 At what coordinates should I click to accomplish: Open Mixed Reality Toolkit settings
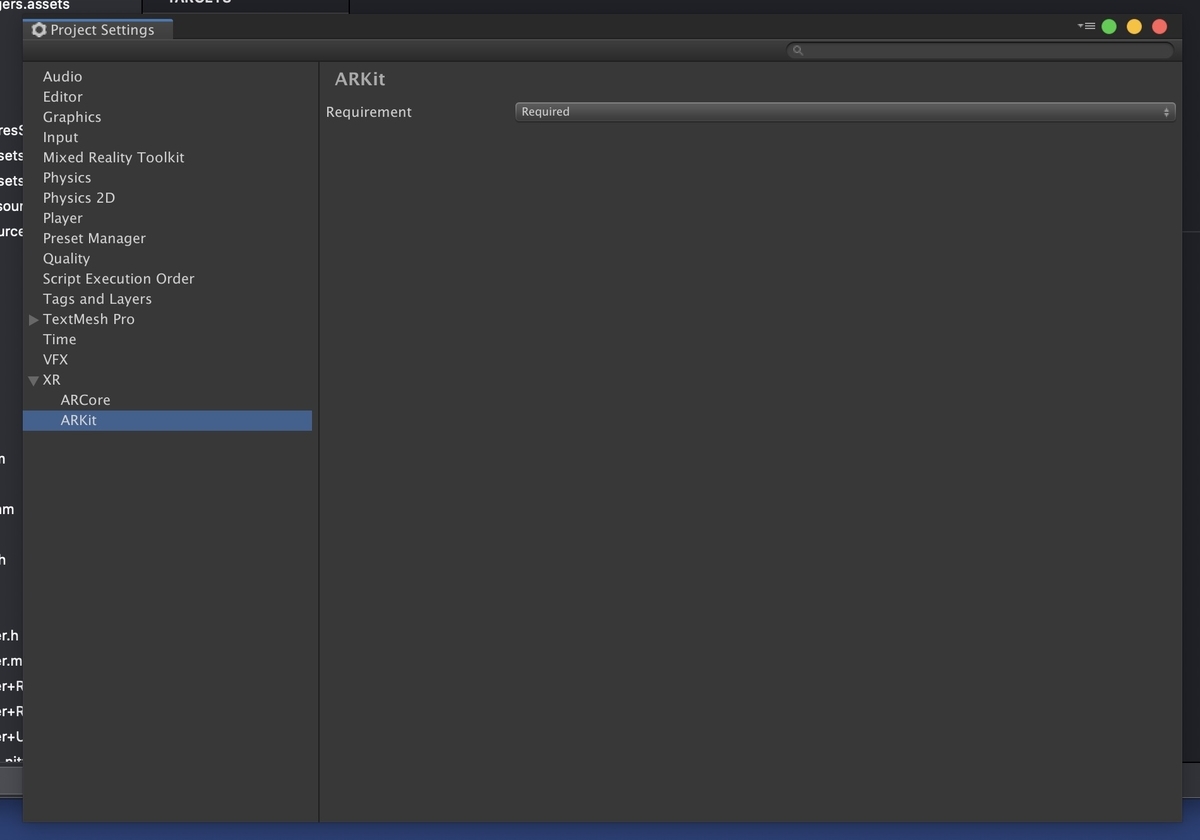point(113,157)
